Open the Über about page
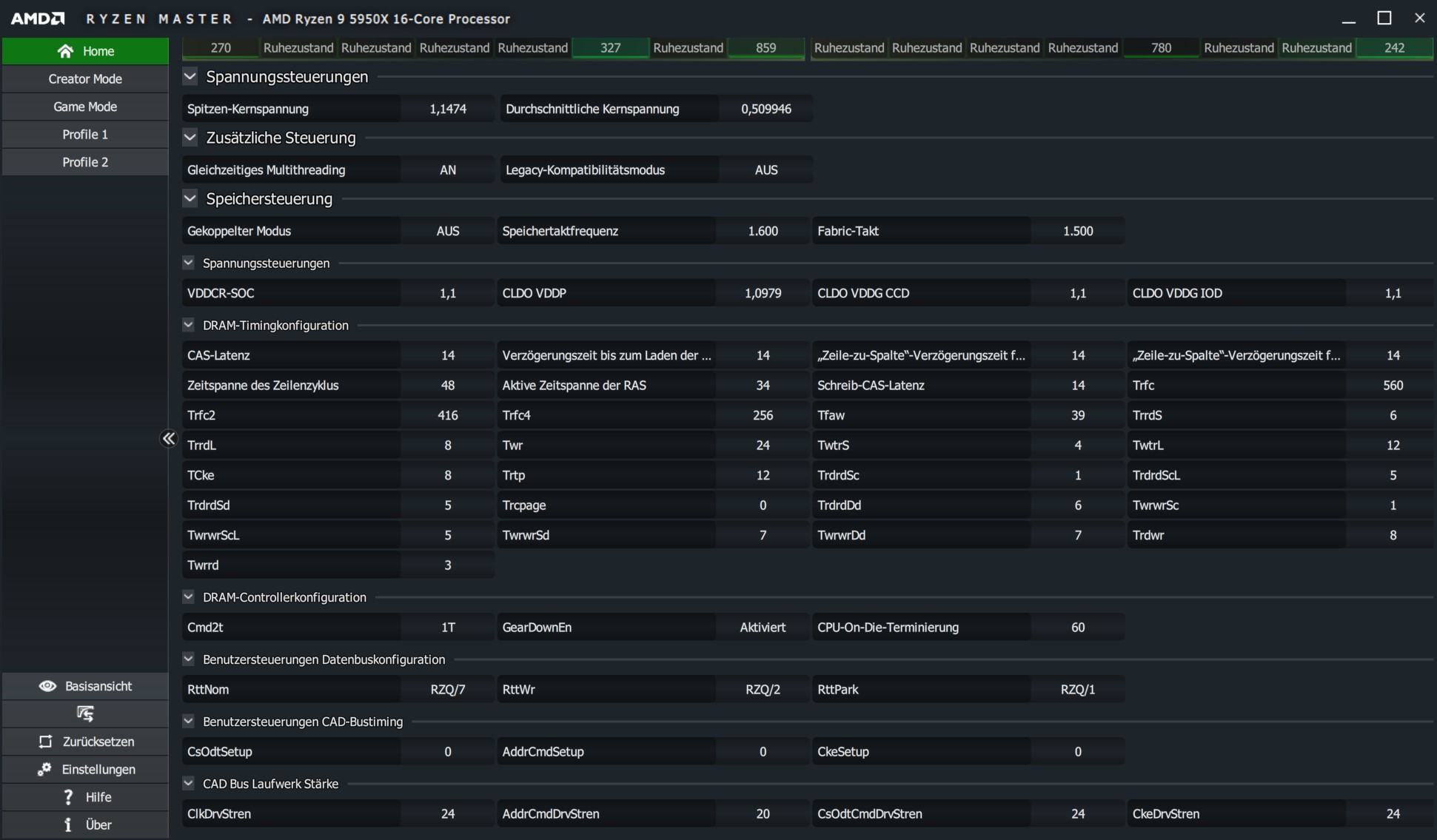This screenshot has width=1437, height=840. [x=85, y=824]
